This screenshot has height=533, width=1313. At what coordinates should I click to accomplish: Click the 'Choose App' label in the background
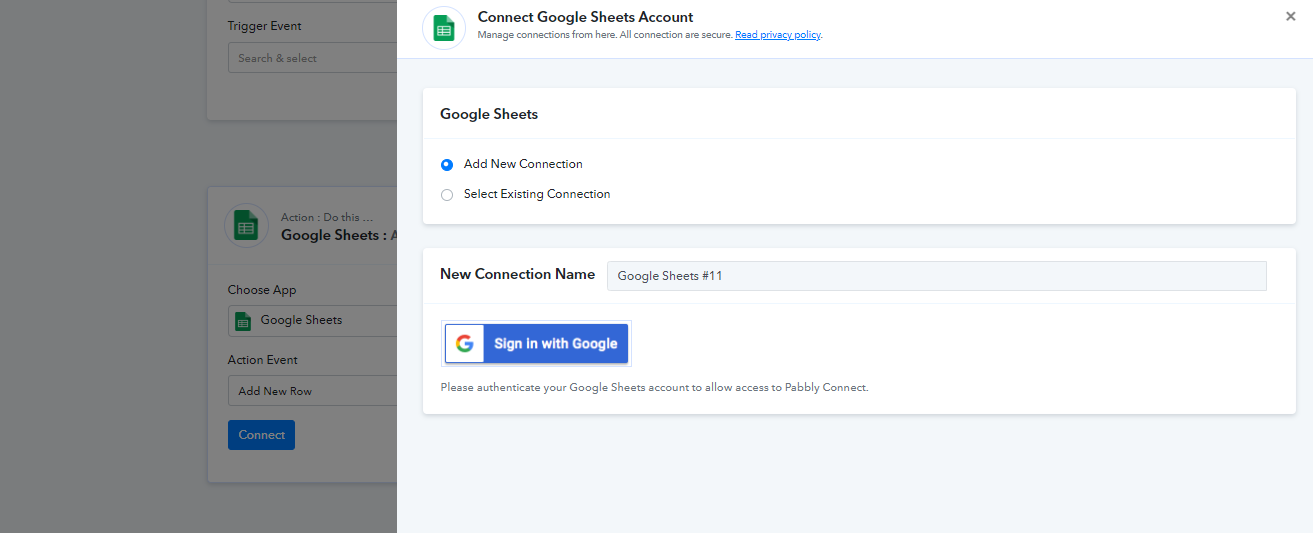coord(262,290)
